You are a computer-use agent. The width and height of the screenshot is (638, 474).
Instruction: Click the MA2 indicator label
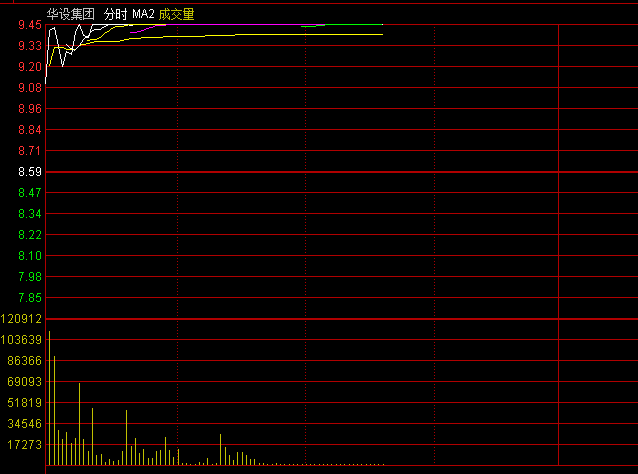143,15
